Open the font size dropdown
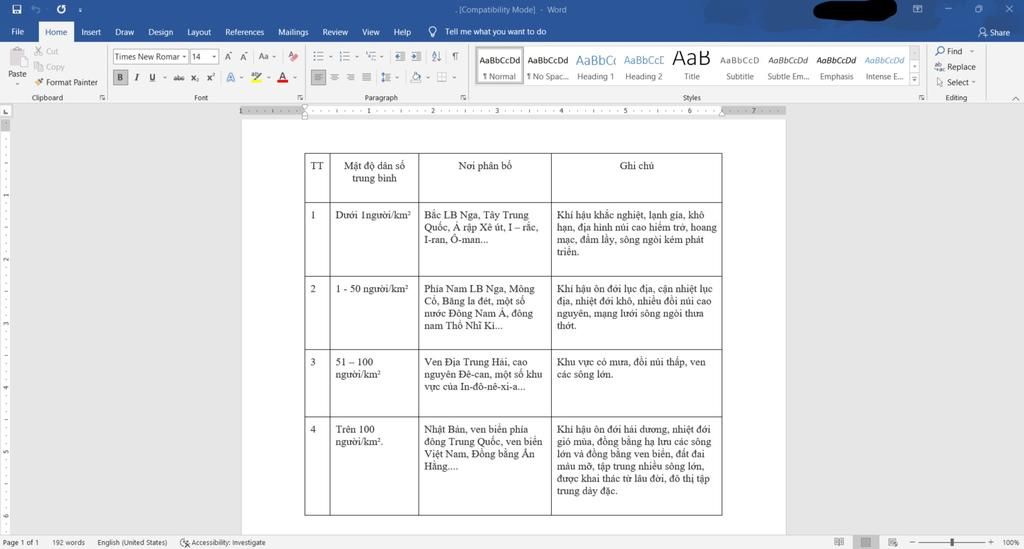The height and width of the screenshot is (549, 1024). pos(214,57)
